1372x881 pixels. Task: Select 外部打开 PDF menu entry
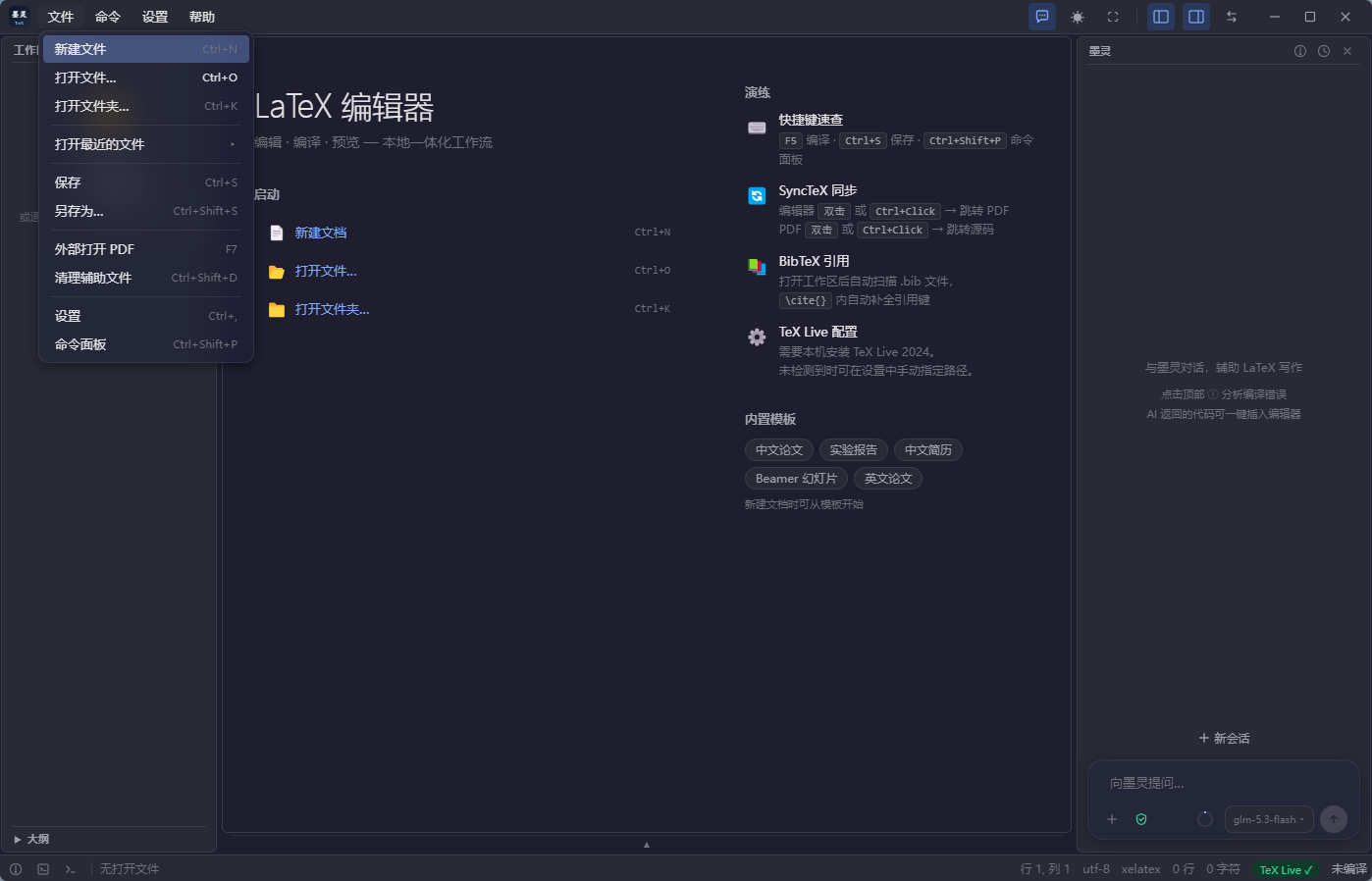pos(146,249)
